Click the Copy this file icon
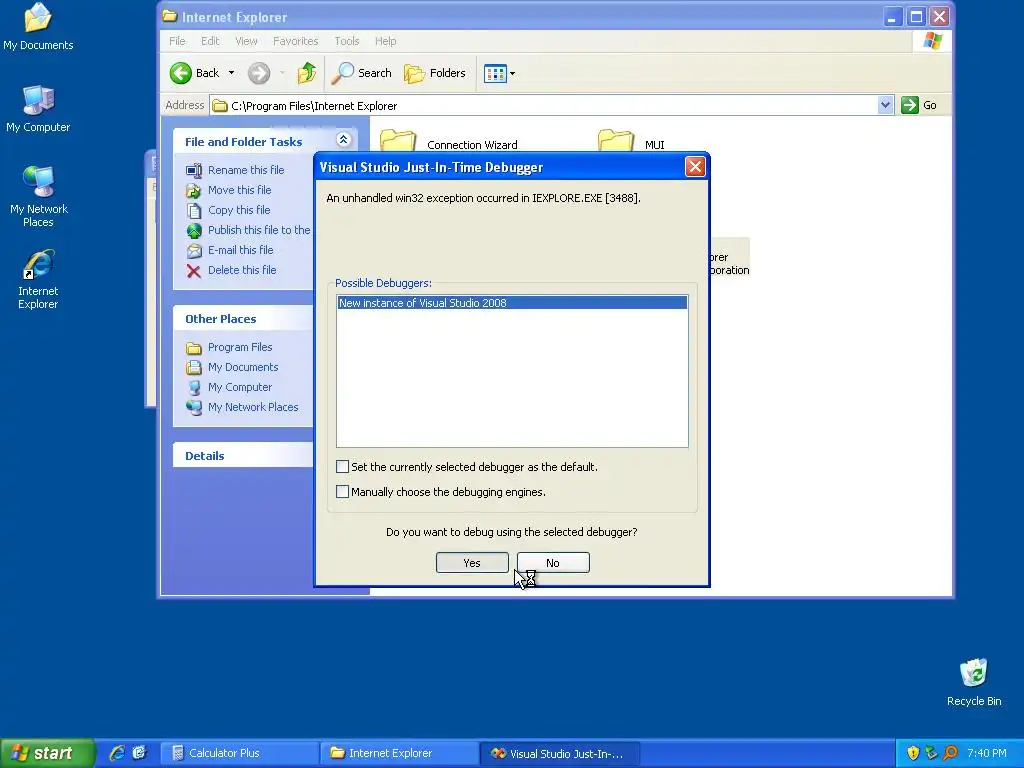The width and height of the screenshot is (1024, 768). tap(194, 210)
